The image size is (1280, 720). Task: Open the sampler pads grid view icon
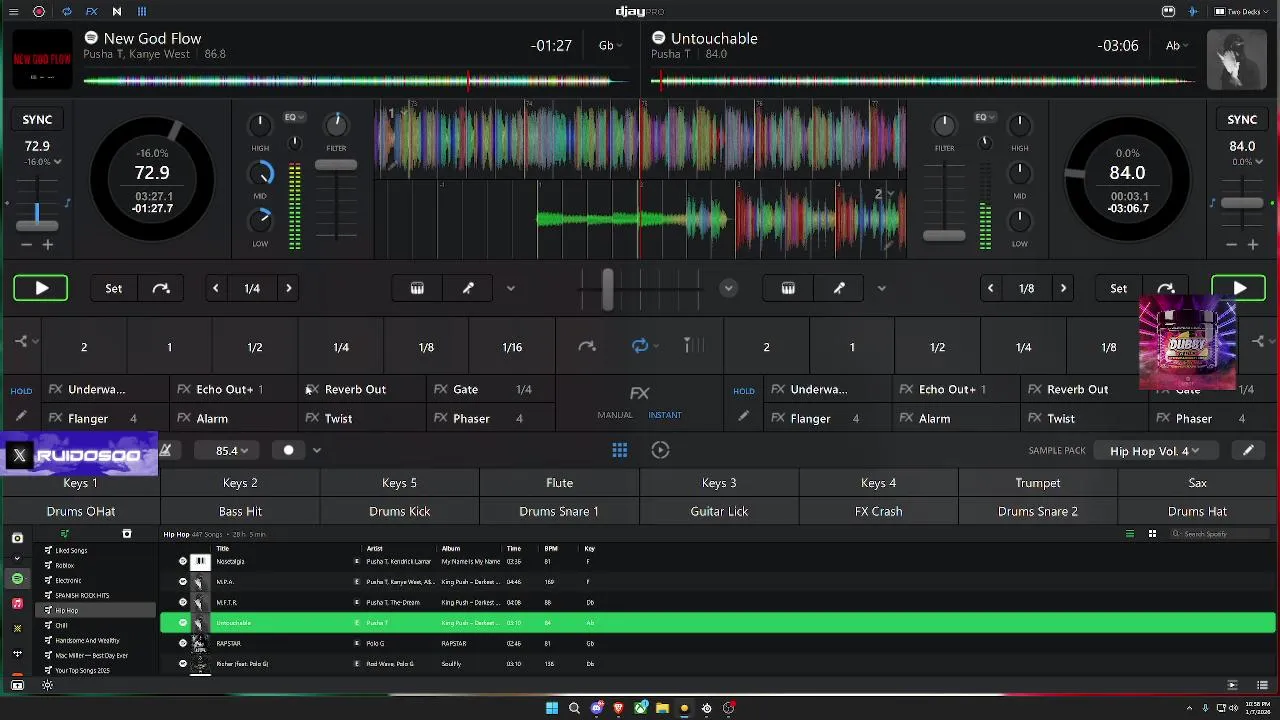coord(620,450)
